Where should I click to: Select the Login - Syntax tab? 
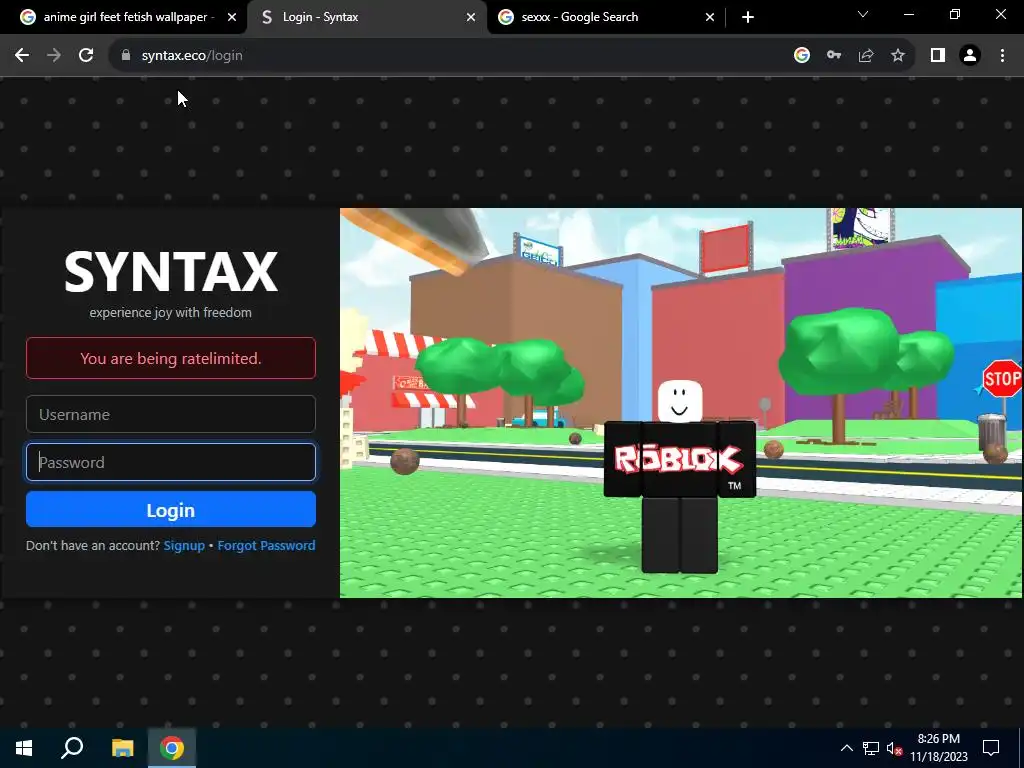point(367,17)
